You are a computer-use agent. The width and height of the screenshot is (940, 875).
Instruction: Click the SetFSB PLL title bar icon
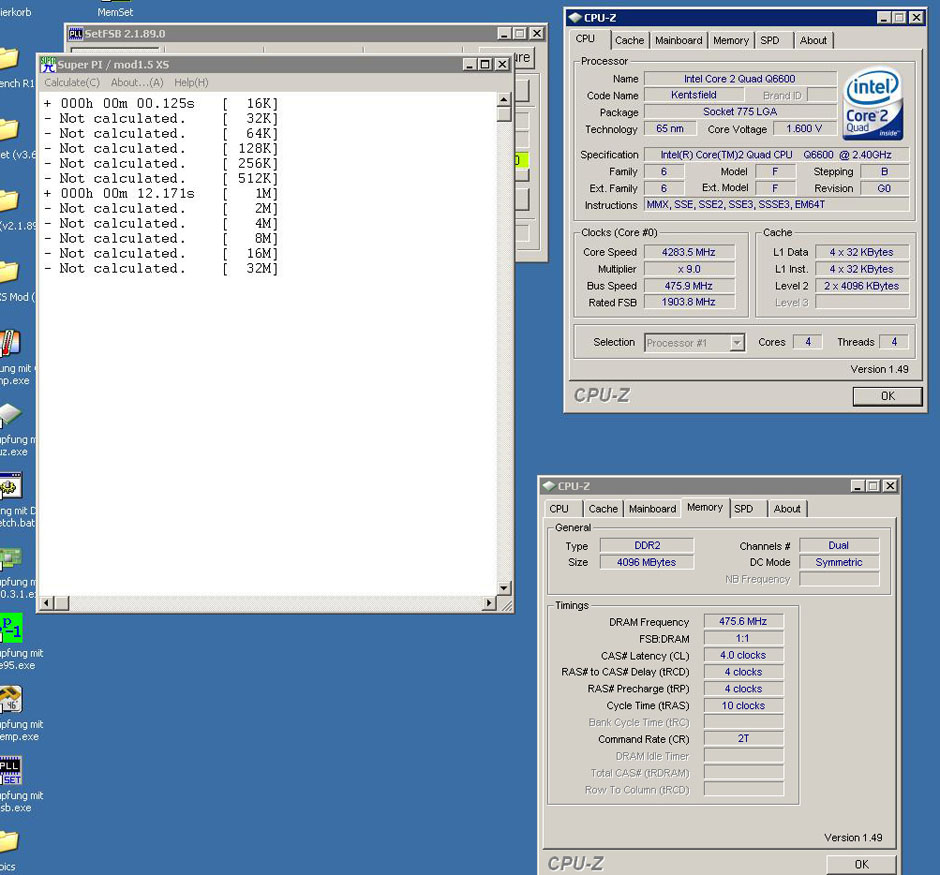76,34
